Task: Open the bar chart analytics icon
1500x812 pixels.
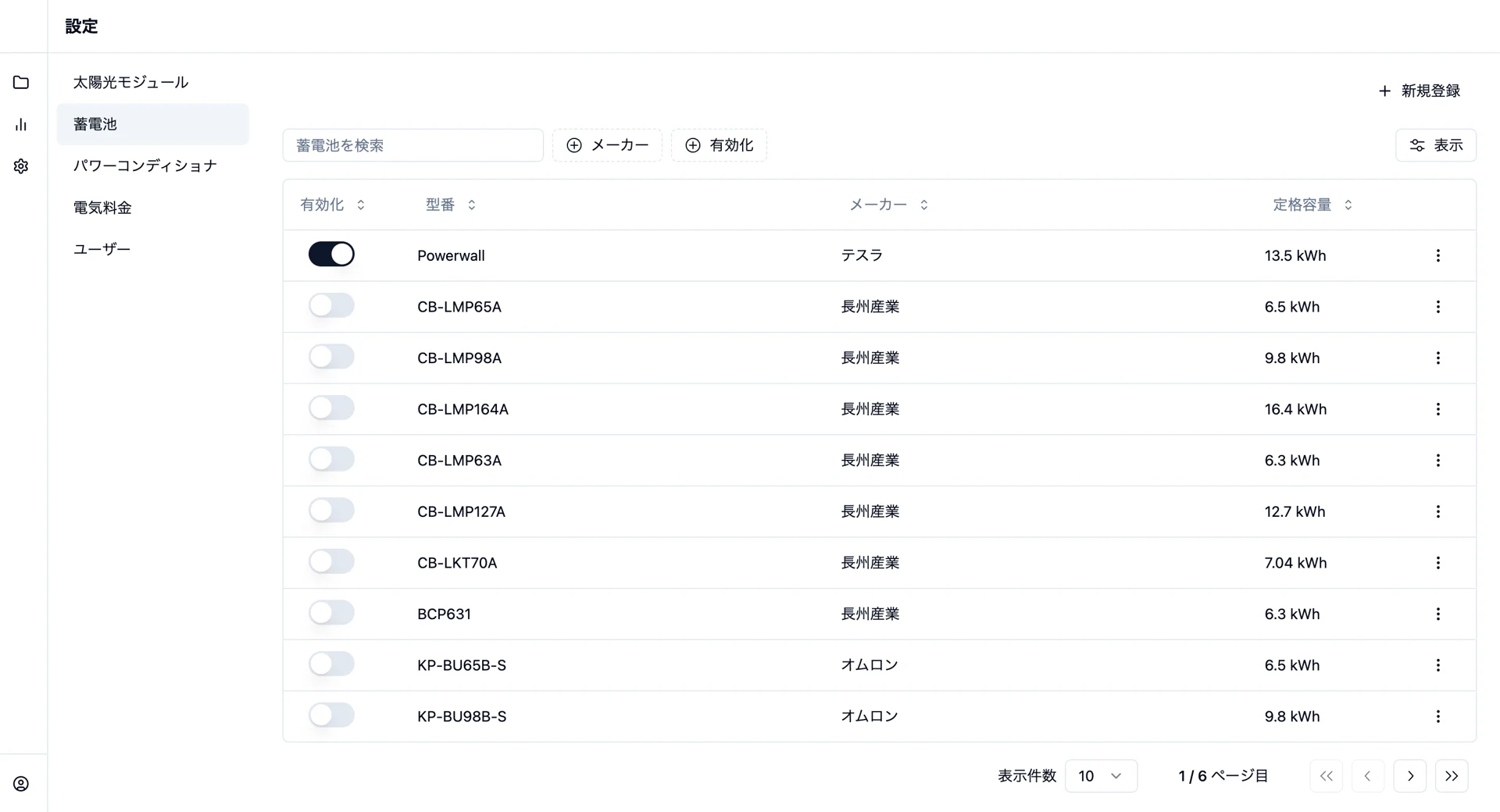Action: (21, 124)
